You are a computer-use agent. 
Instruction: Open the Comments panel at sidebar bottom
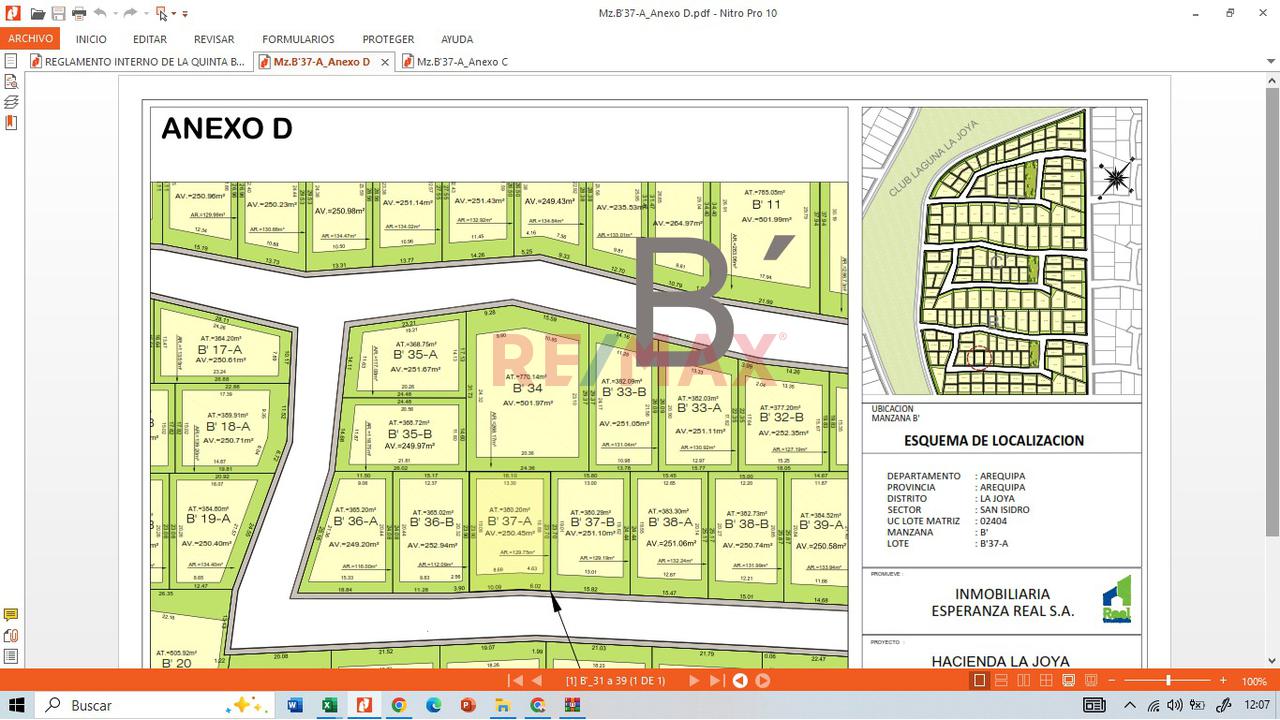click(x=11, y=615)
